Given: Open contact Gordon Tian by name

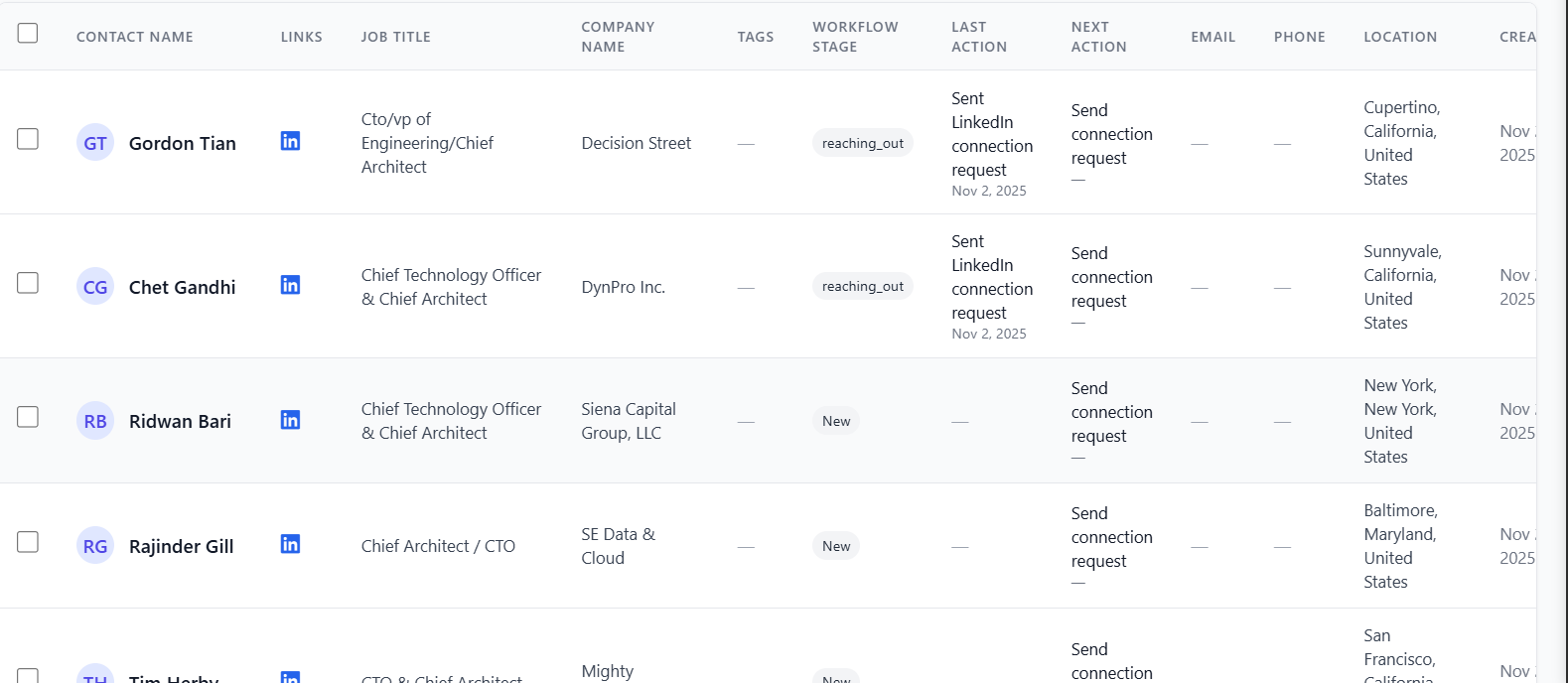Looking at the screenshot, I should [183, 143].
